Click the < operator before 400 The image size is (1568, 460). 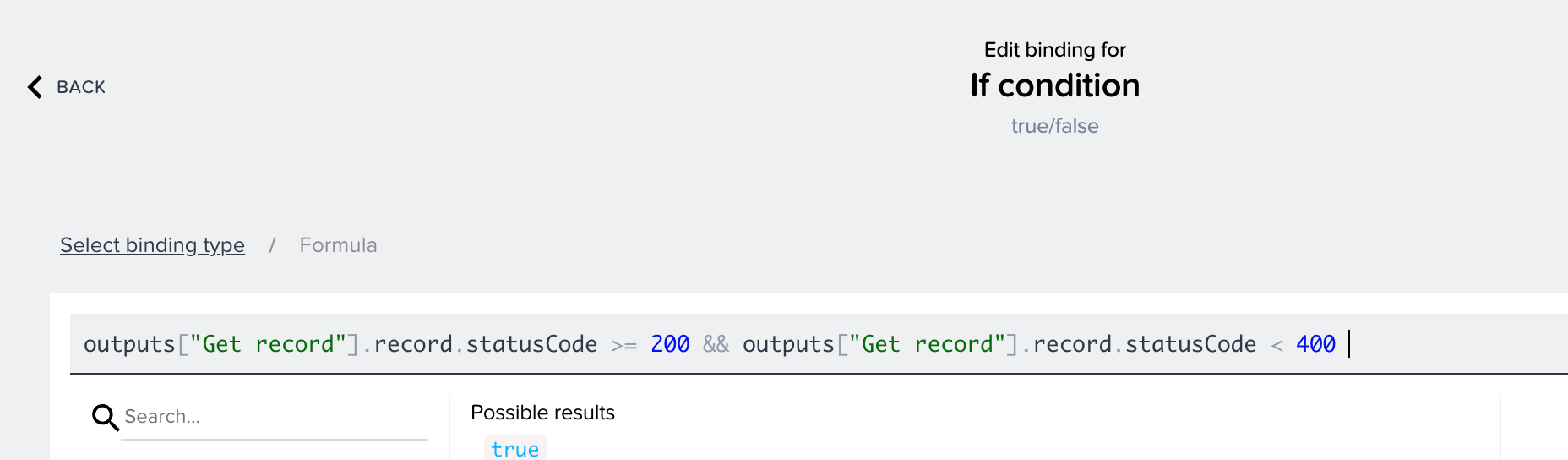(1277, 345)
